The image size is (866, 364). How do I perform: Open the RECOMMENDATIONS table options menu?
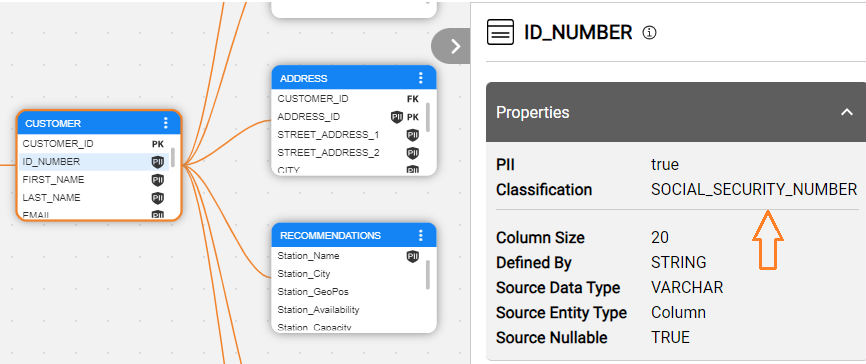pyautogui.click(x=421, y=235)
